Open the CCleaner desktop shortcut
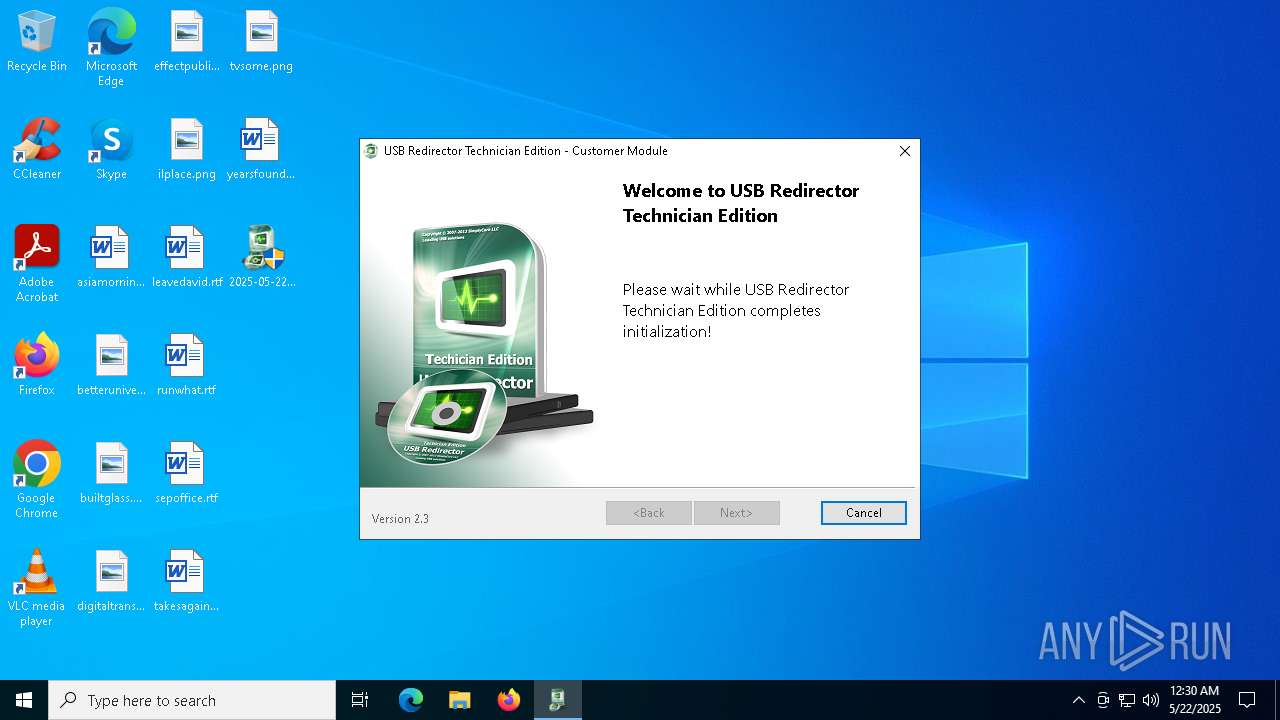 [x=37, y=150]
